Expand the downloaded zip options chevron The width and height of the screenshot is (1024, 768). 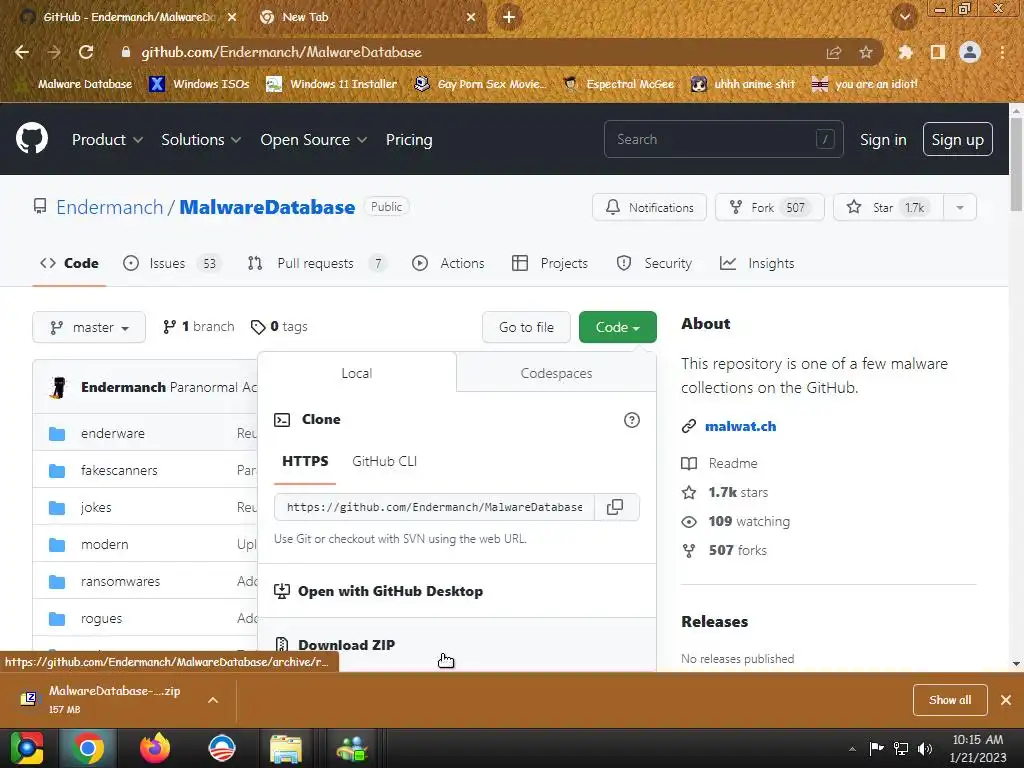pyautogui.click(x=213, y=700)
